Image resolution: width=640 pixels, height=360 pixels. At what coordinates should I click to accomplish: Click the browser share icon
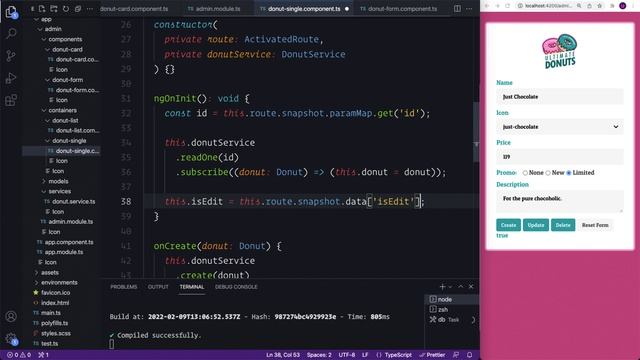589,6
